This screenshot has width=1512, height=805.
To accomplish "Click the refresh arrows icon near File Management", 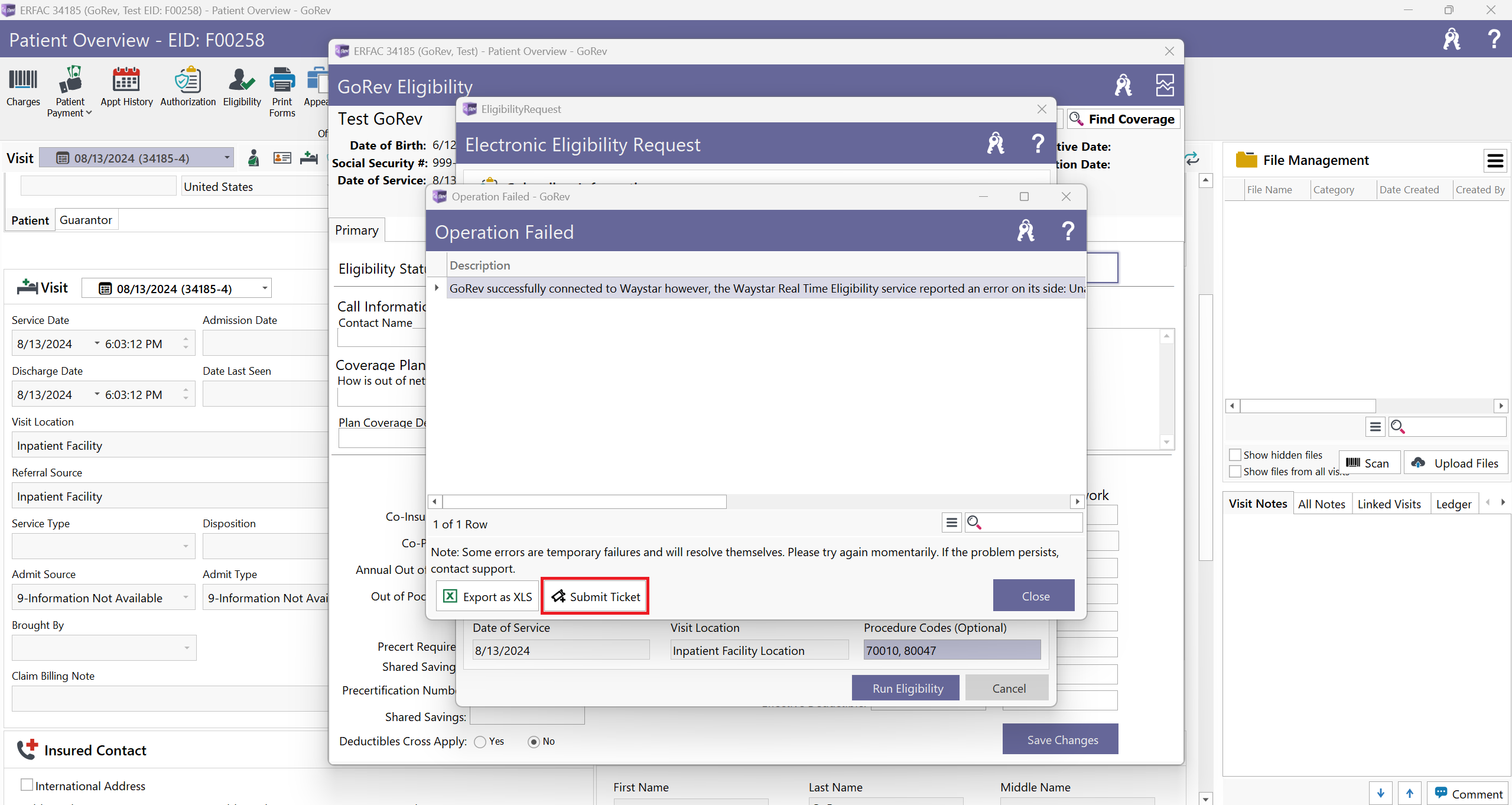I will 1192,158.
